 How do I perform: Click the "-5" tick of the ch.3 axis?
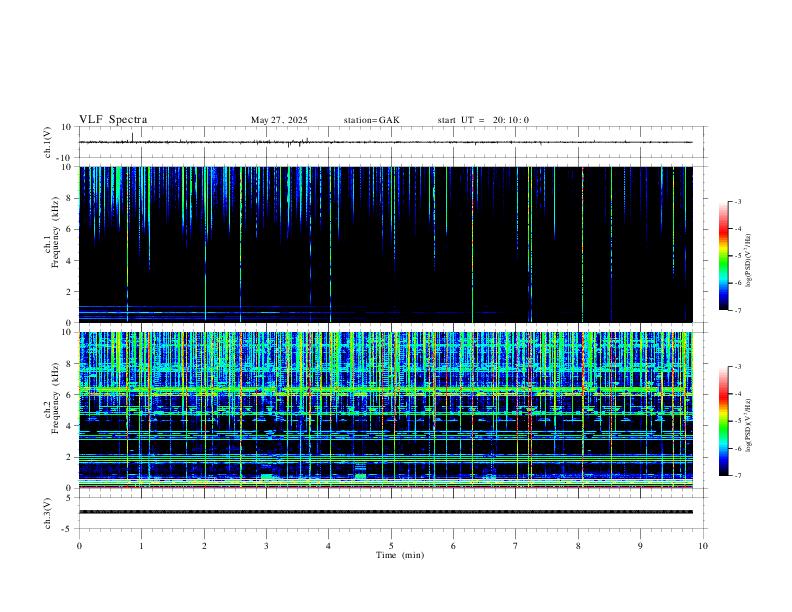(68, 529)
